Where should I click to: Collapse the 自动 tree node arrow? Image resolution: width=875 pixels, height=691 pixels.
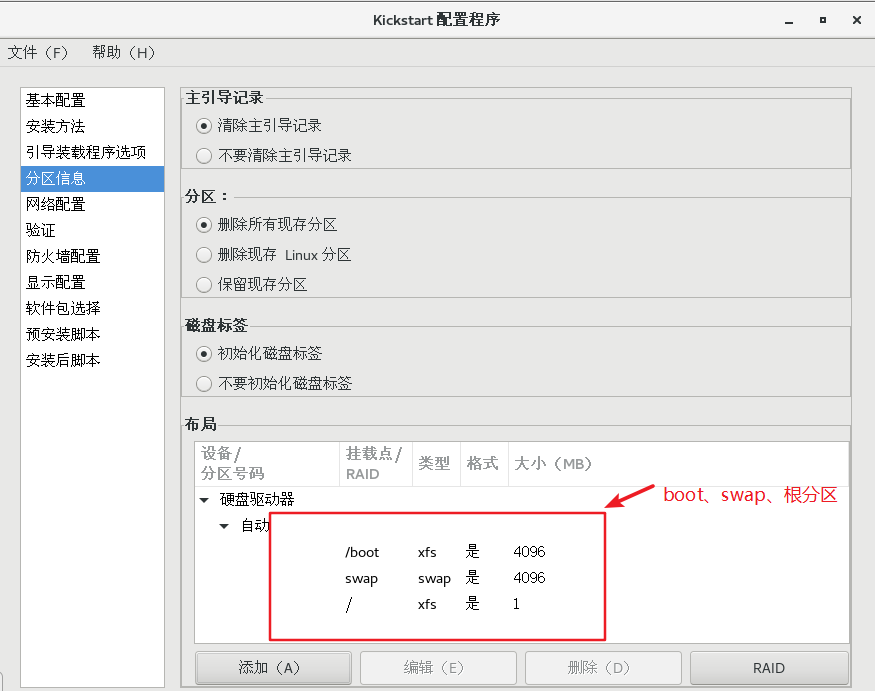224,526
